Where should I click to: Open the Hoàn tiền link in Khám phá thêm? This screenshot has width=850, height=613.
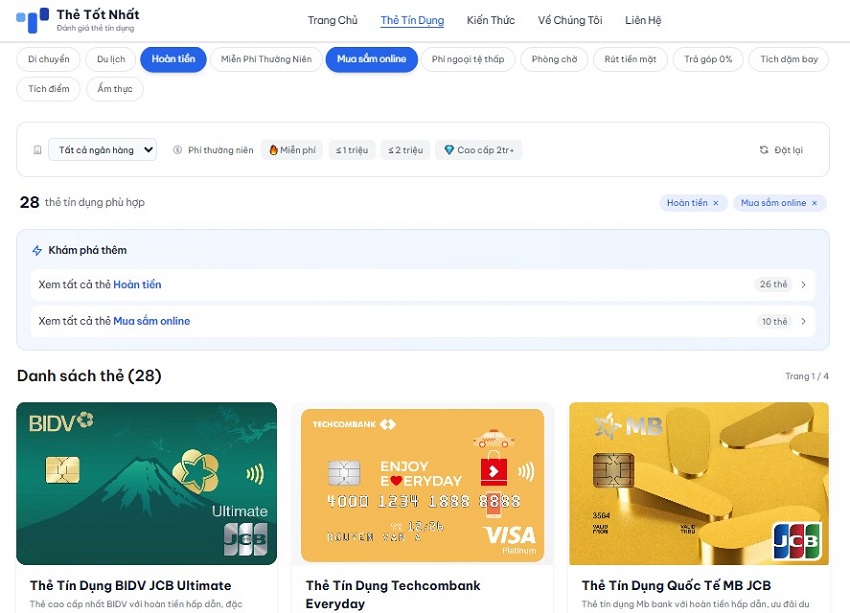tap(137, 284)
